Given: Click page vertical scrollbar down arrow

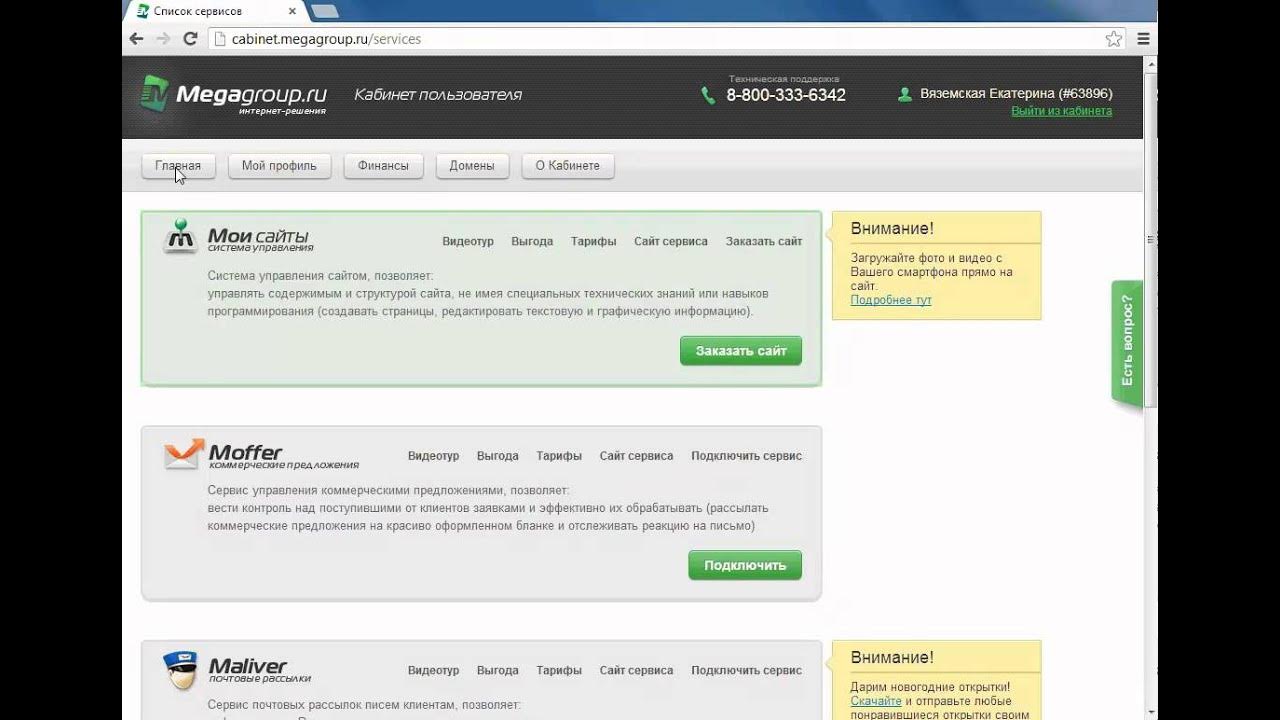Looking at the screenshot, I should pos(1151,713).
